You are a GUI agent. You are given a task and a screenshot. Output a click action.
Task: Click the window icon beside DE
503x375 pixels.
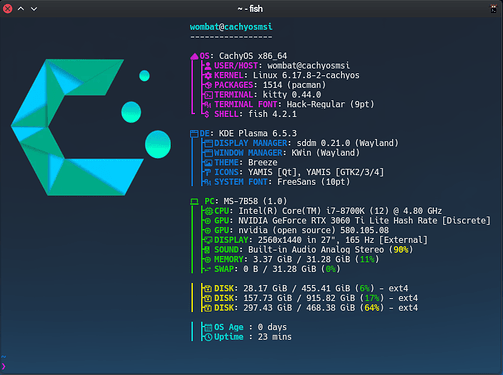pos(194,134)
